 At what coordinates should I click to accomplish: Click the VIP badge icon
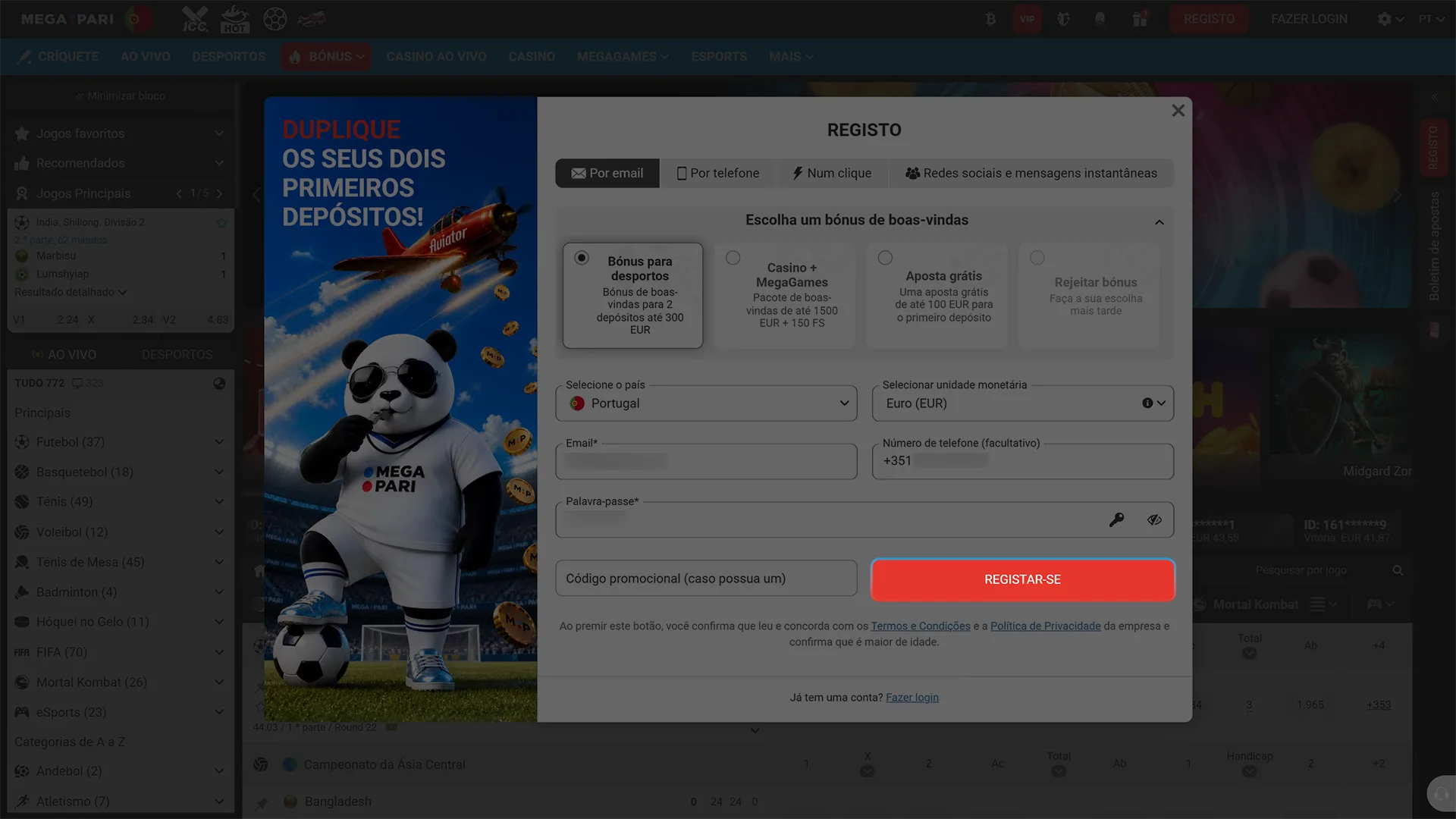click(x=1027, y=19)
